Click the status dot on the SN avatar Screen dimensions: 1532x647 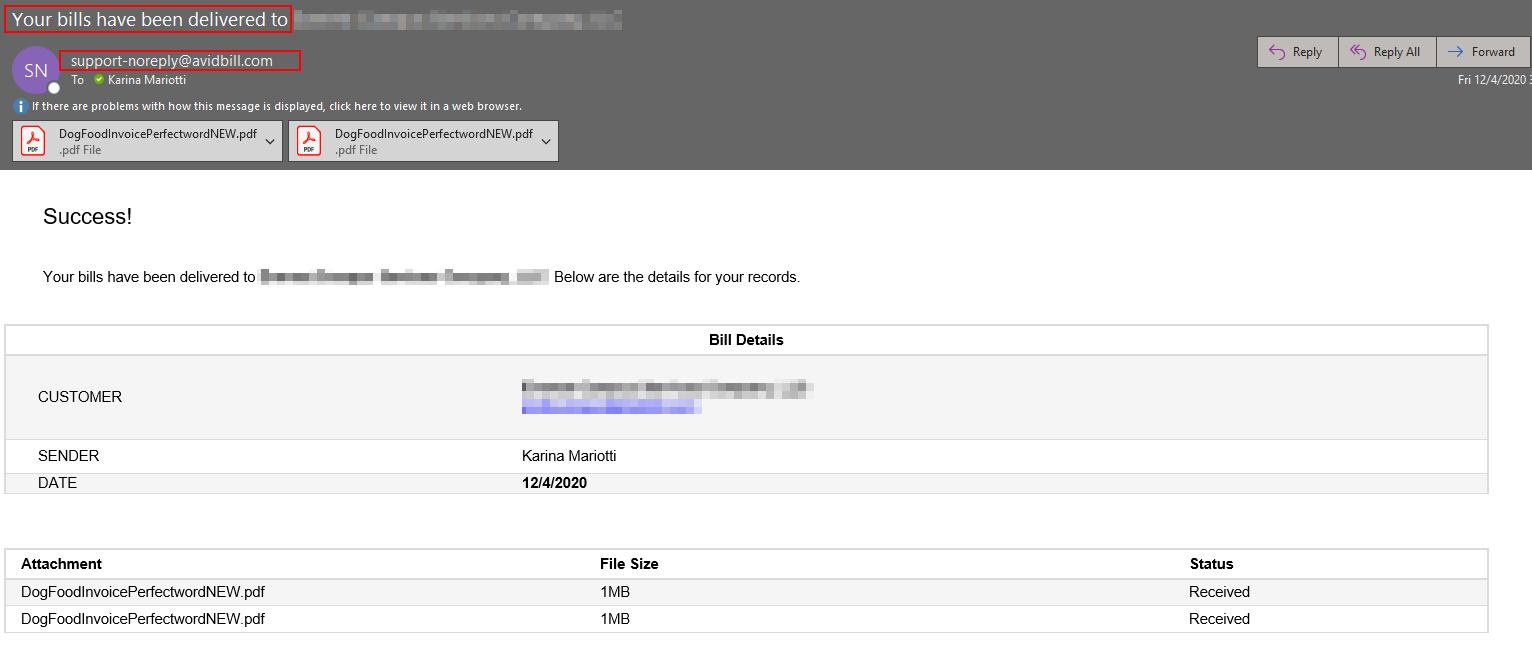pyautogui.click(x=53, y=88)
